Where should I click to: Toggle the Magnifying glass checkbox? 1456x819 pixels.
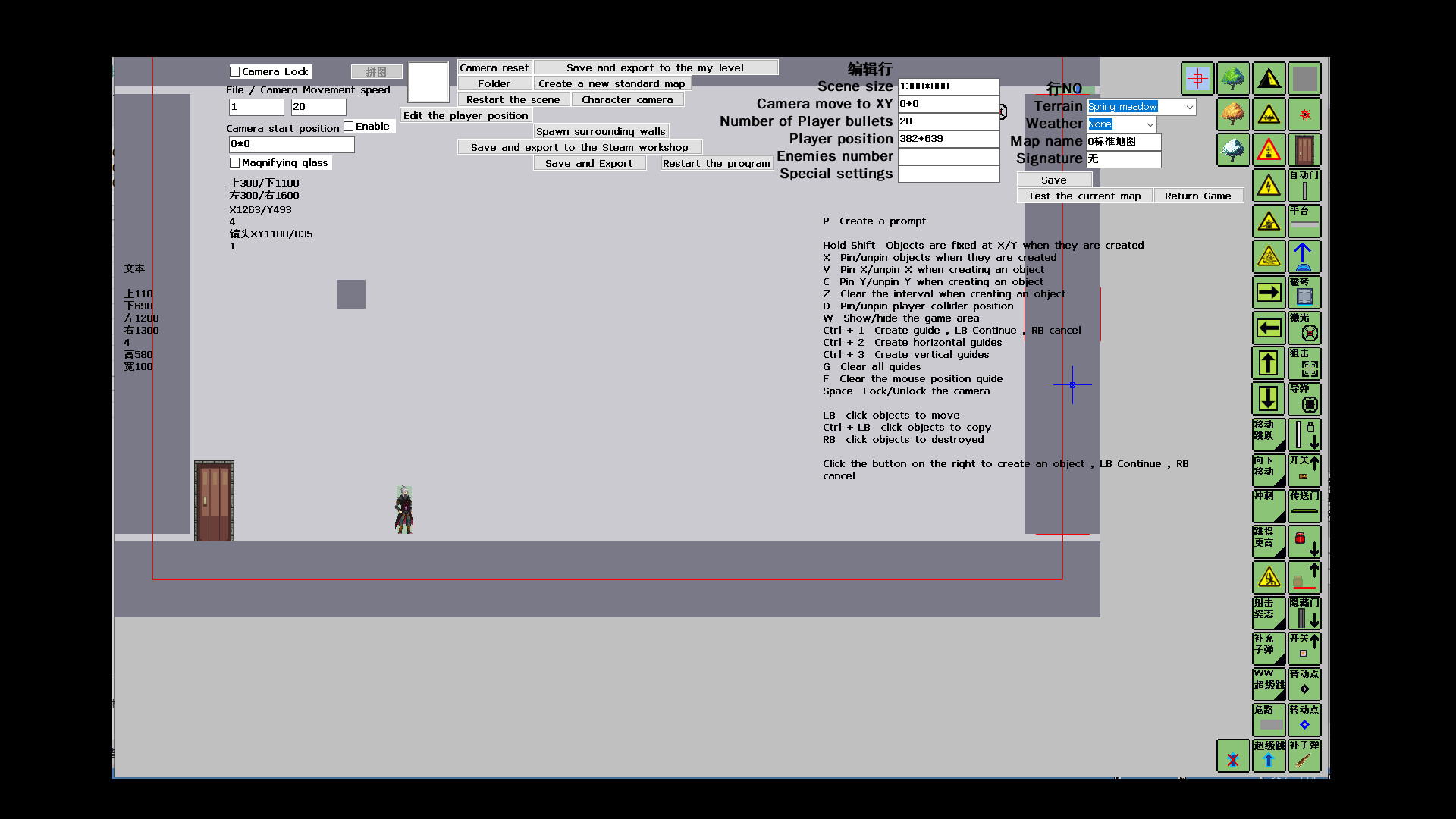(235, 162)
